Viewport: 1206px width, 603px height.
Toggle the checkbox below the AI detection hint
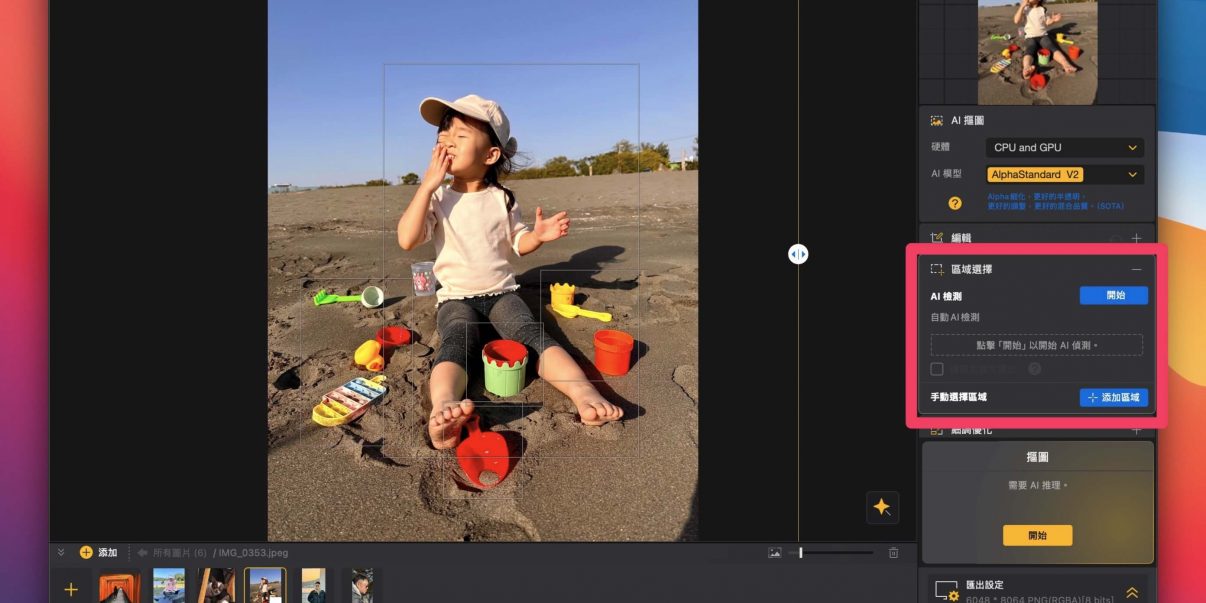(x=937, y=369)
